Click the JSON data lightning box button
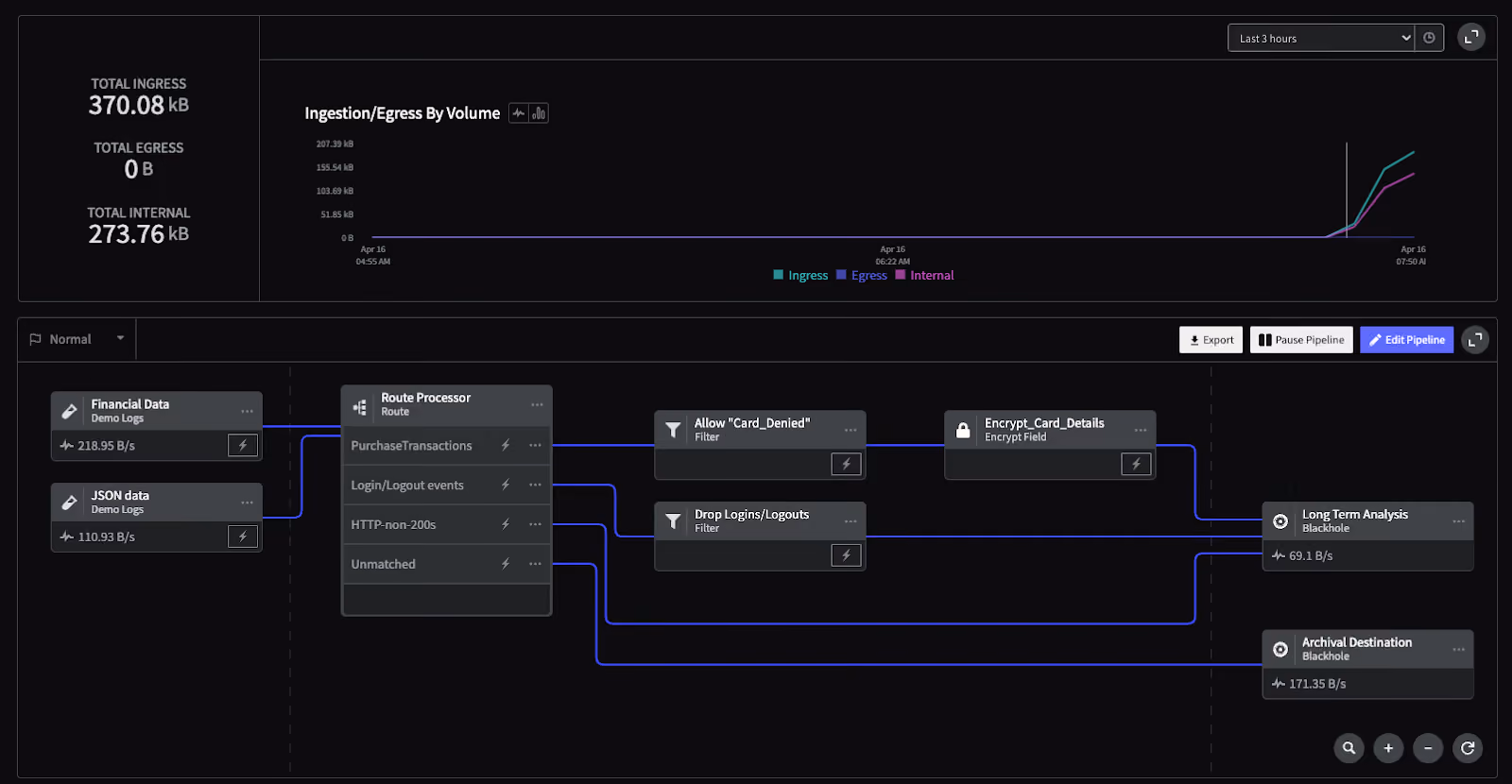 (243, 537)
